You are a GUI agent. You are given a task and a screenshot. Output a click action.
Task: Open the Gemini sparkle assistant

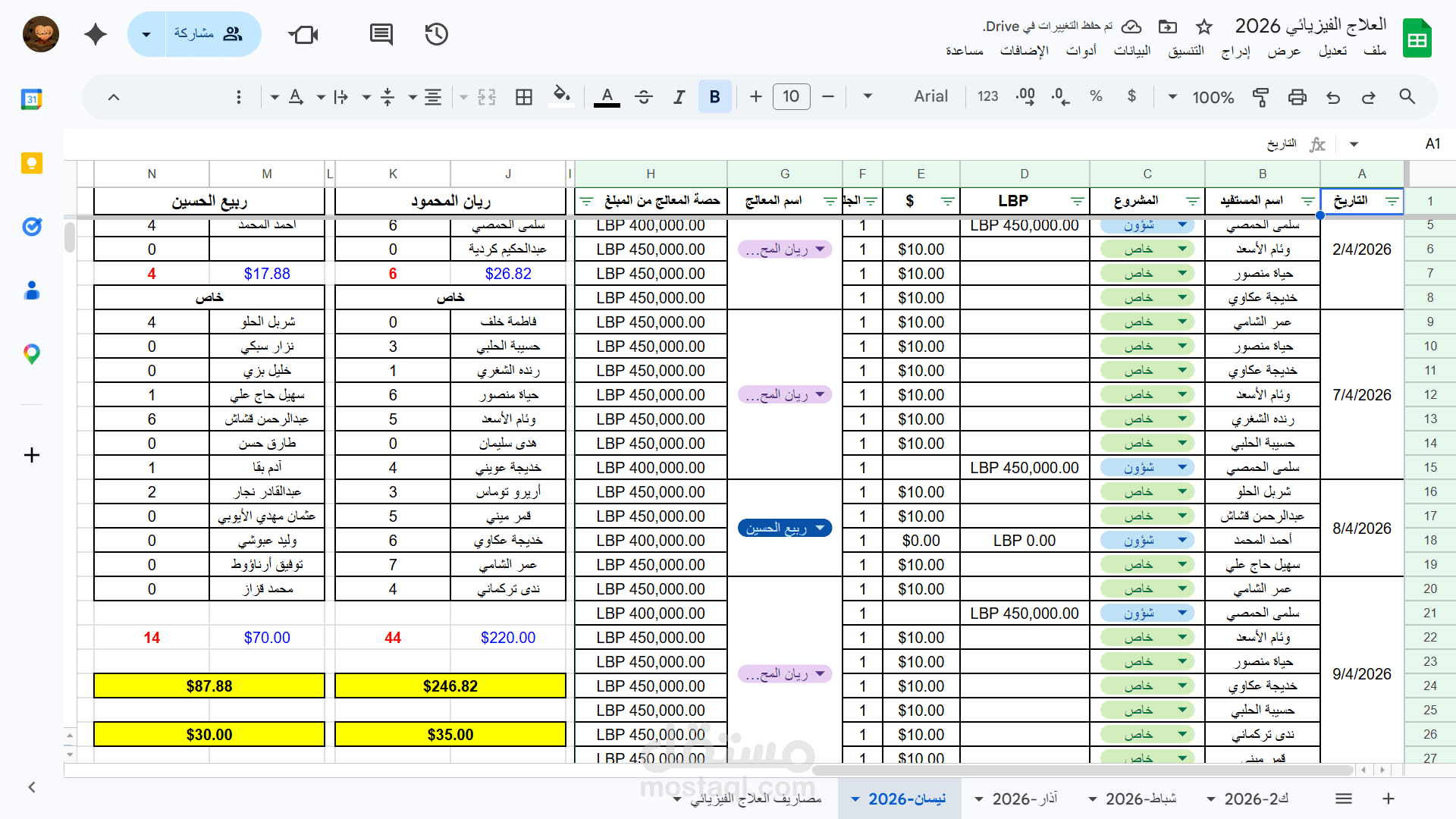pos(96,34)
